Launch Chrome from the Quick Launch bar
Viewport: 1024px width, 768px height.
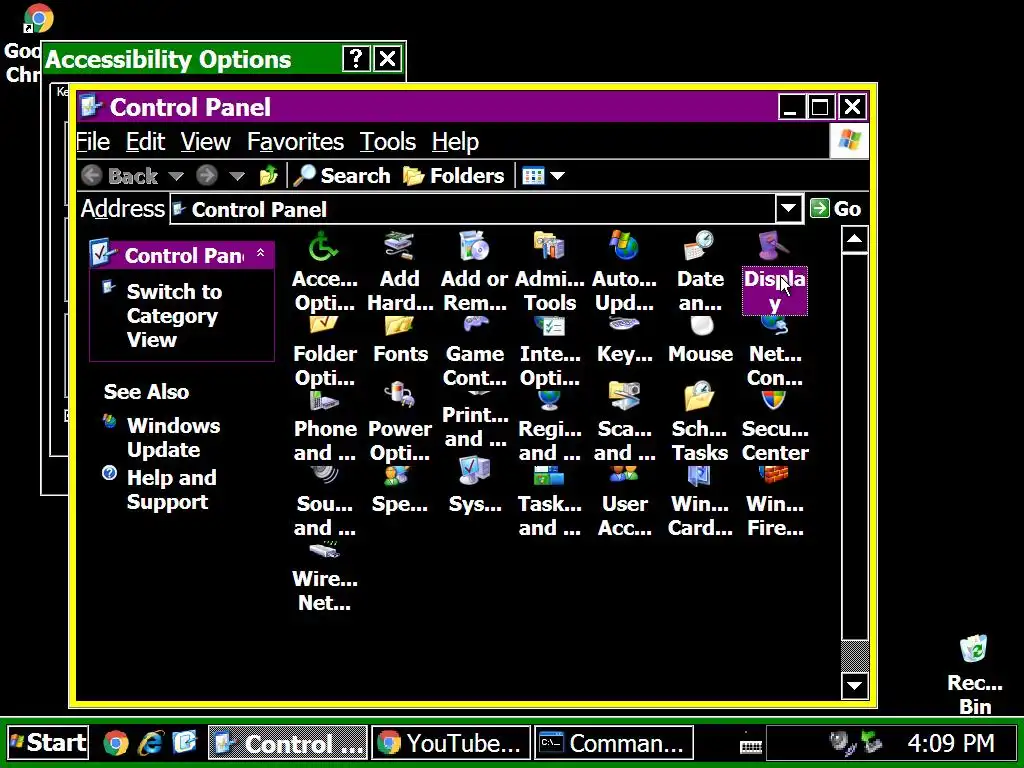coord(116,743)
